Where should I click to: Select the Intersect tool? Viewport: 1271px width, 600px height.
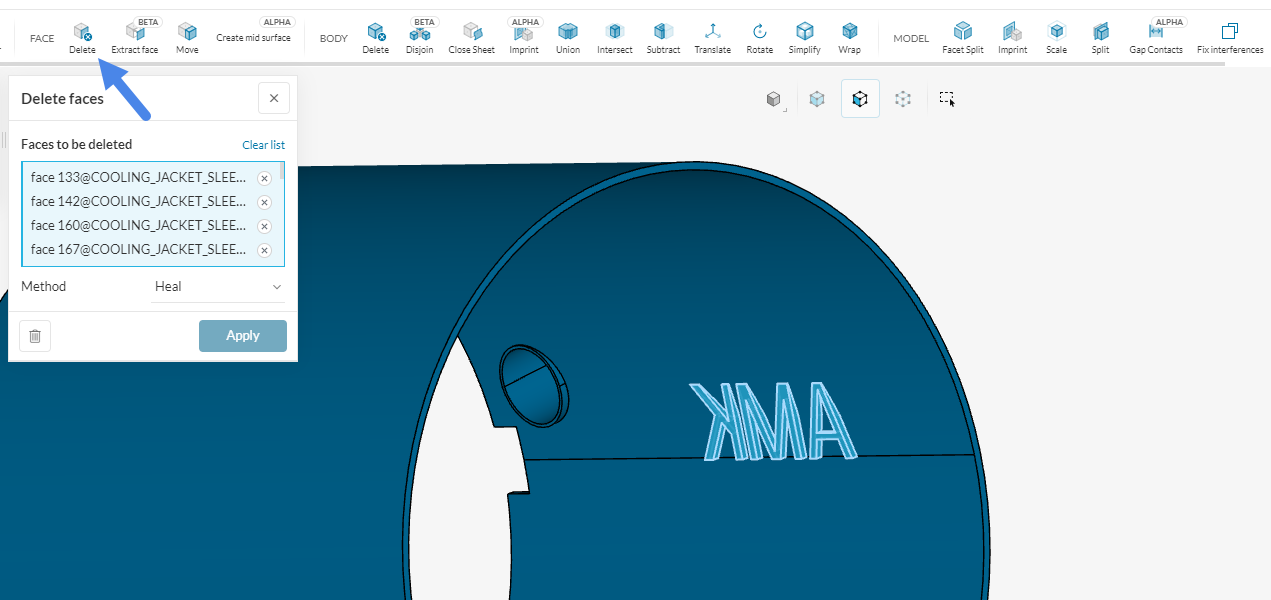point(615,38)
